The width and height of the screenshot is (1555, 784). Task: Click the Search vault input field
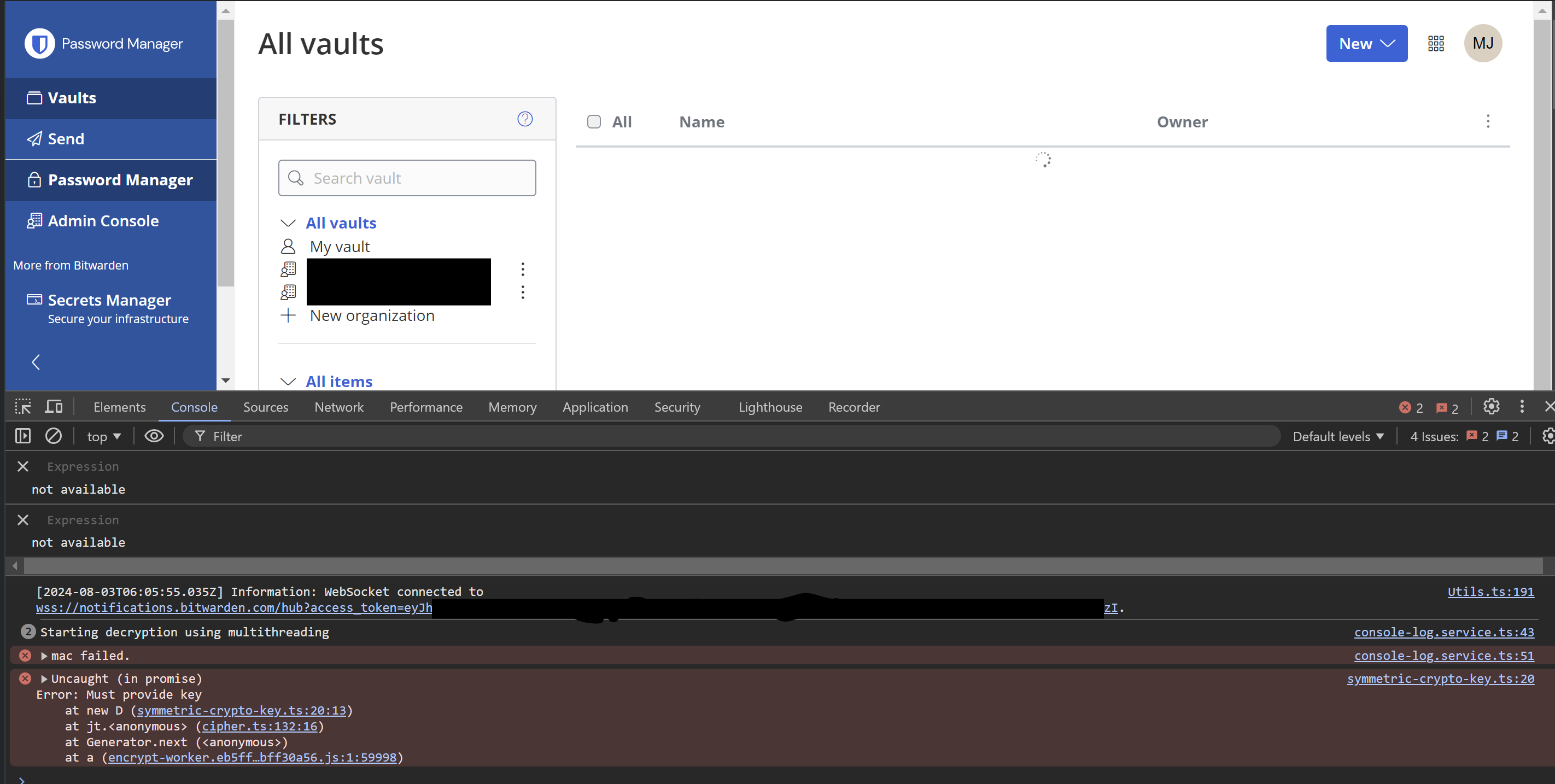pyautogui.click(x=407, y=178)
